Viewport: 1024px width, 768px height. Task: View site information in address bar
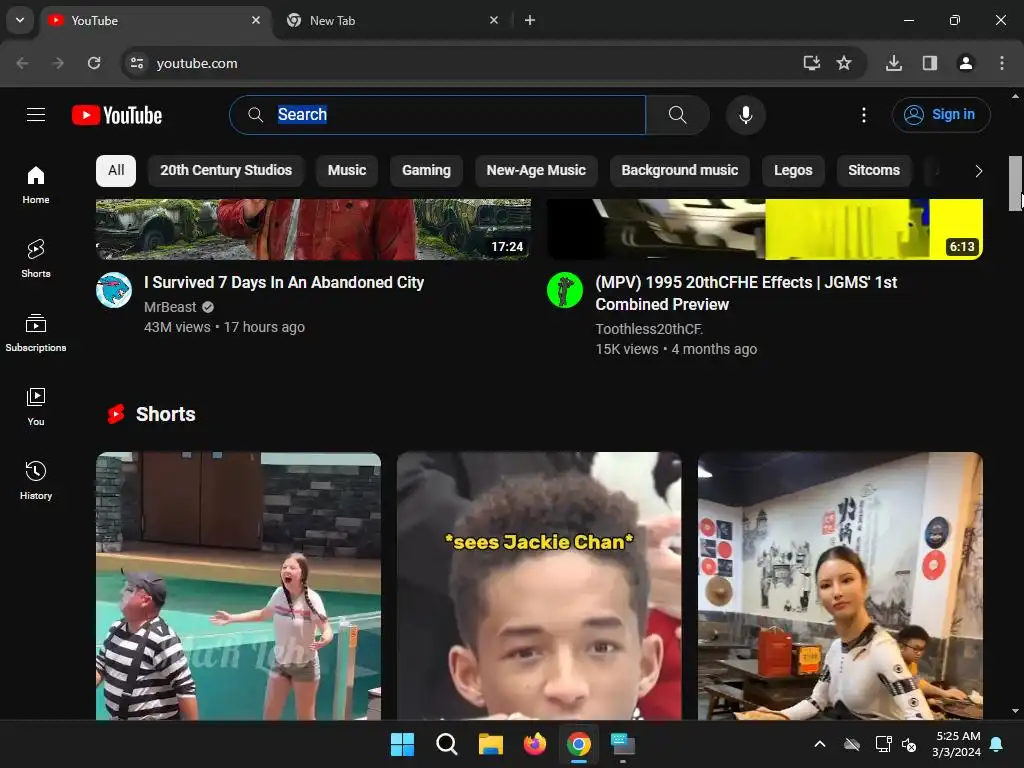coord(136,63)
